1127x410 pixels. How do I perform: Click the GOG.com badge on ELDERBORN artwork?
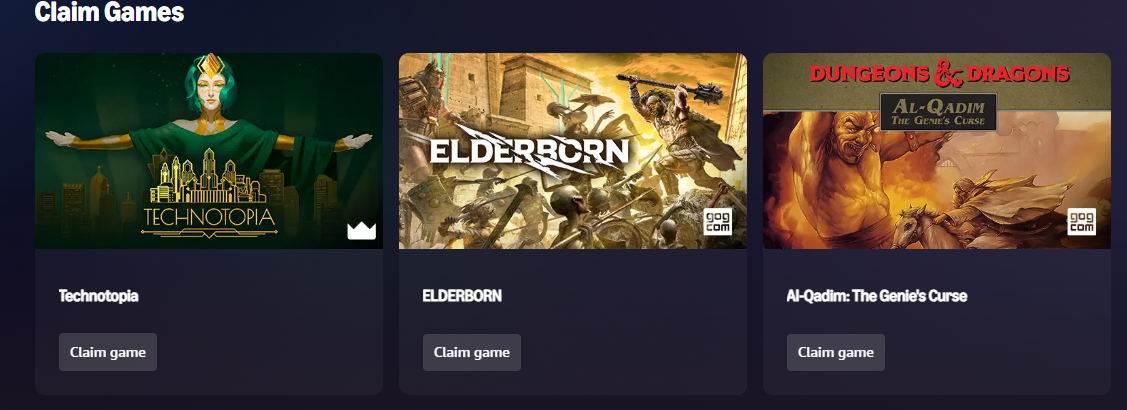tap(717, 222)
